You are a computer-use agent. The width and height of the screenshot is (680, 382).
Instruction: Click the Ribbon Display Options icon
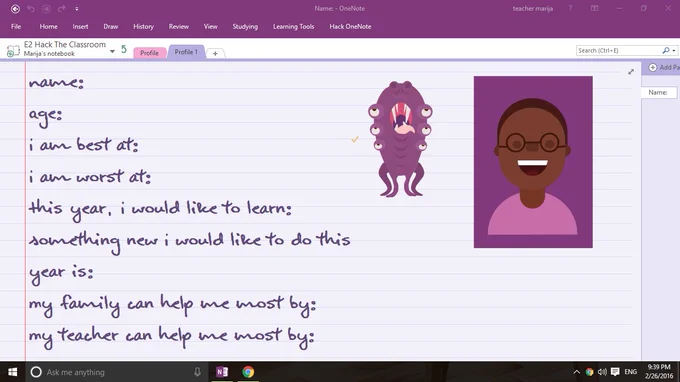click(x=595, y=8)
